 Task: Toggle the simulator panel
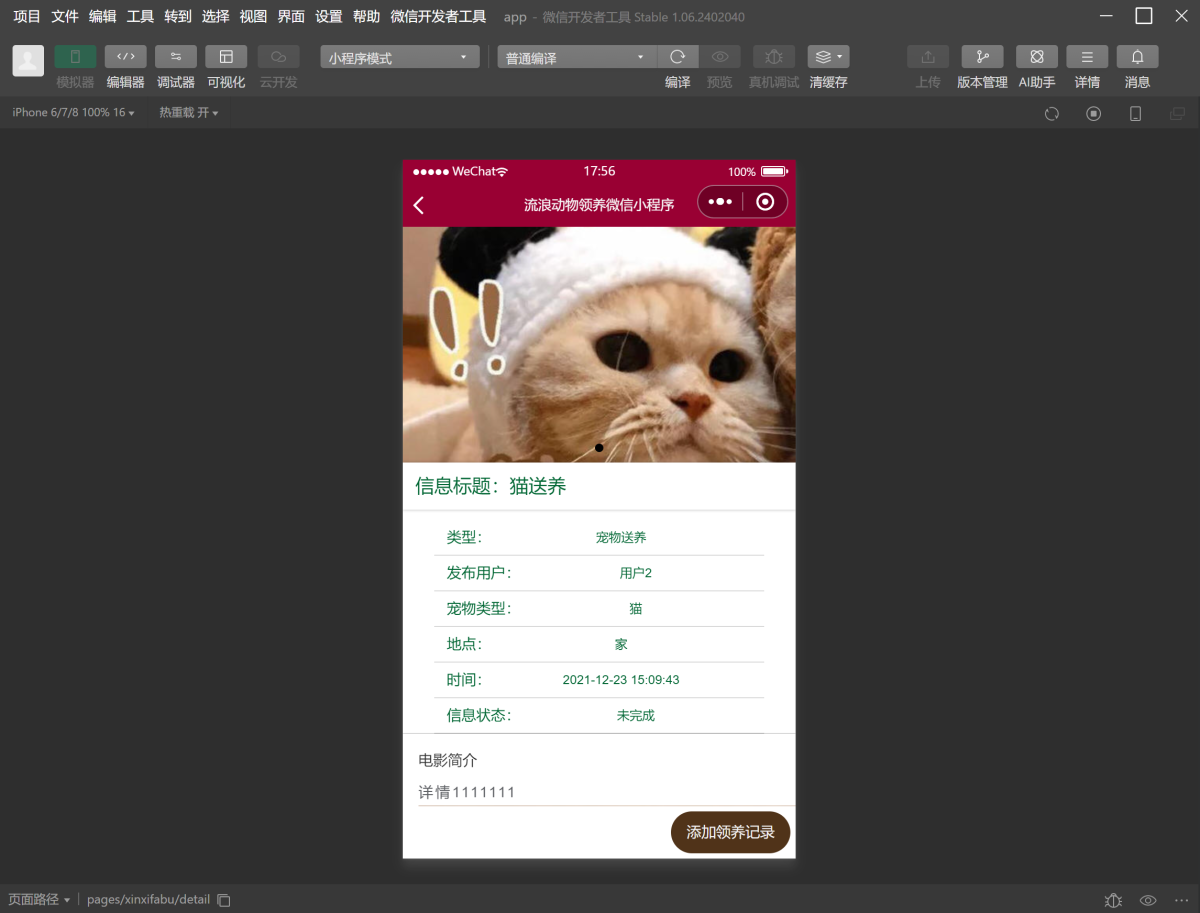(75, 57)
